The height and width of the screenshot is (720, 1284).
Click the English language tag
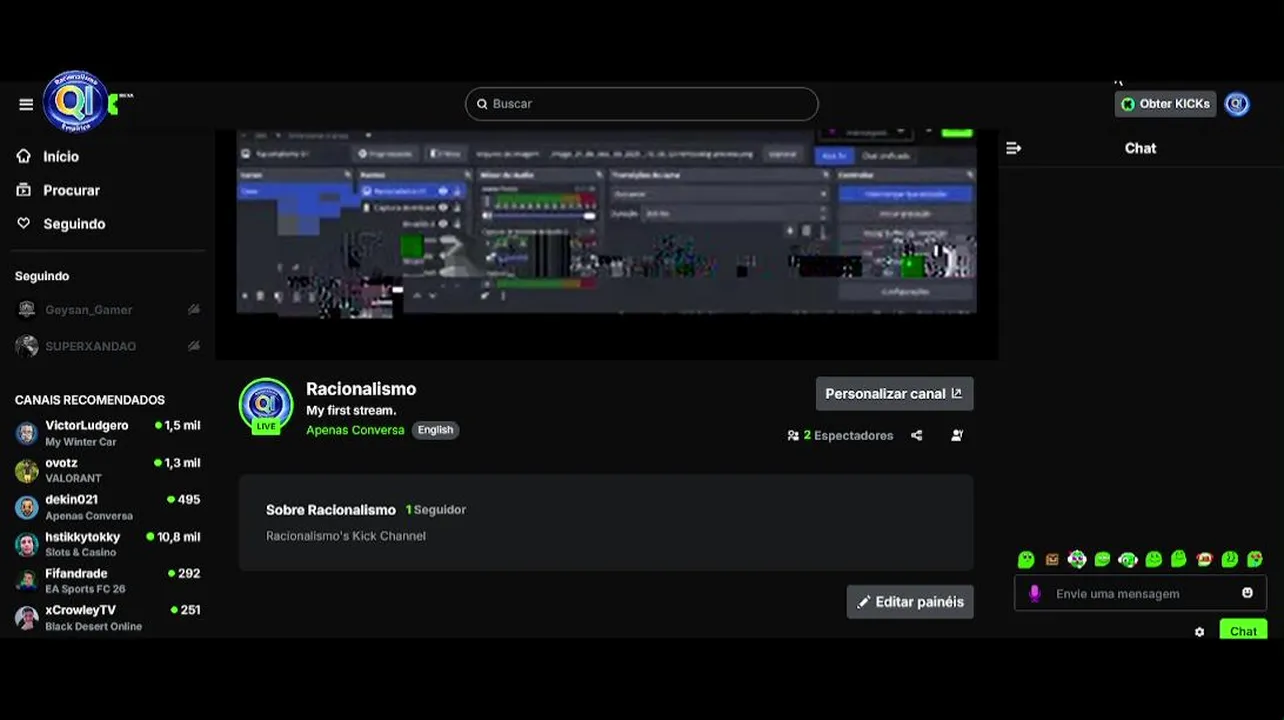pos(435,430)
